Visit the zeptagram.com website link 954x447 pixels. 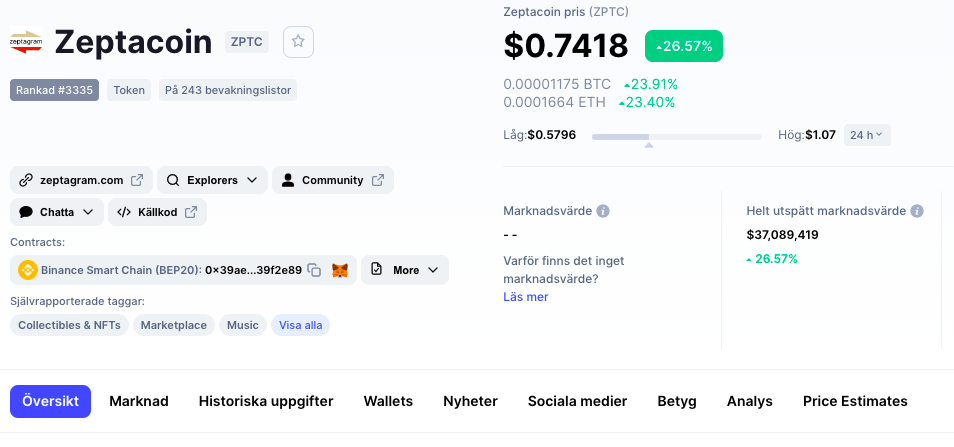81,180
